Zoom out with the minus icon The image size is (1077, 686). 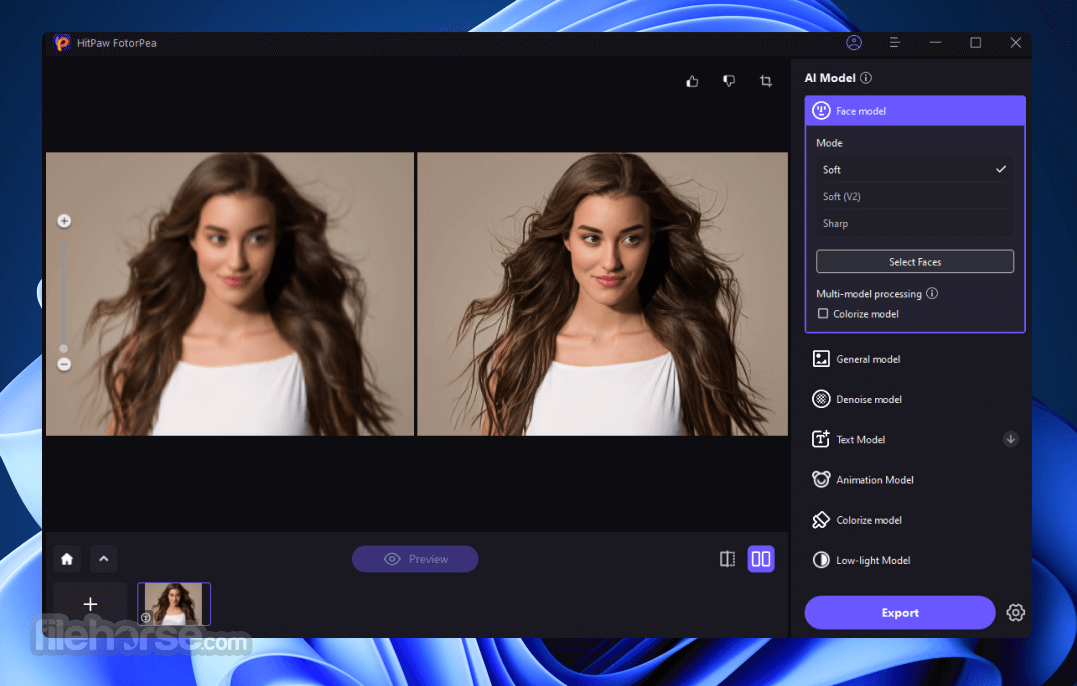[x=64, y=365]
